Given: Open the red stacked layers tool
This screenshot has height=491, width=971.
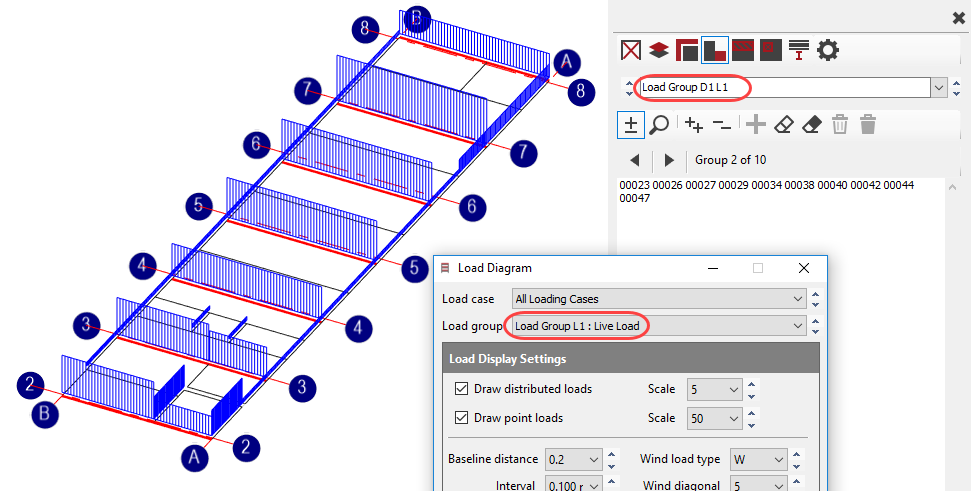Looking at the screenshot, I should click(659, 50).
